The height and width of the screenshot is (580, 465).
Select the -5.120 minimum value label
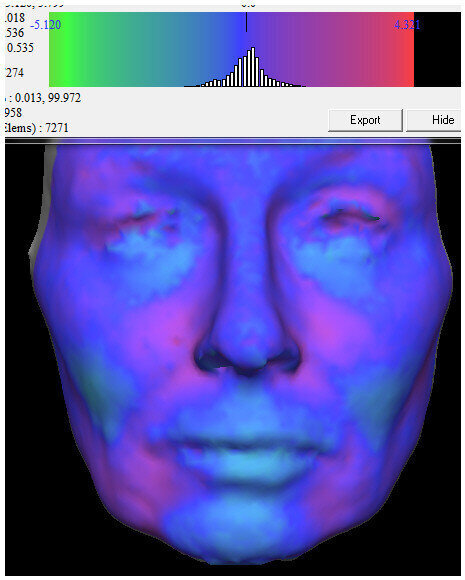pos(46,25)
